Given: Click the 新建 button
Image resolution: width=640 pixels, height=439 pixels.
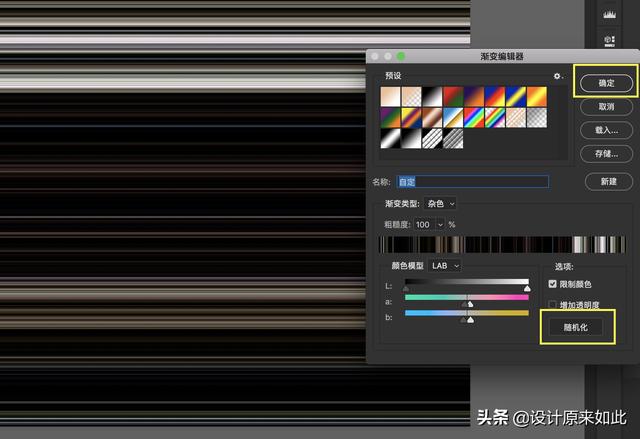Looking at the screenshot, I should click(609, 182).
